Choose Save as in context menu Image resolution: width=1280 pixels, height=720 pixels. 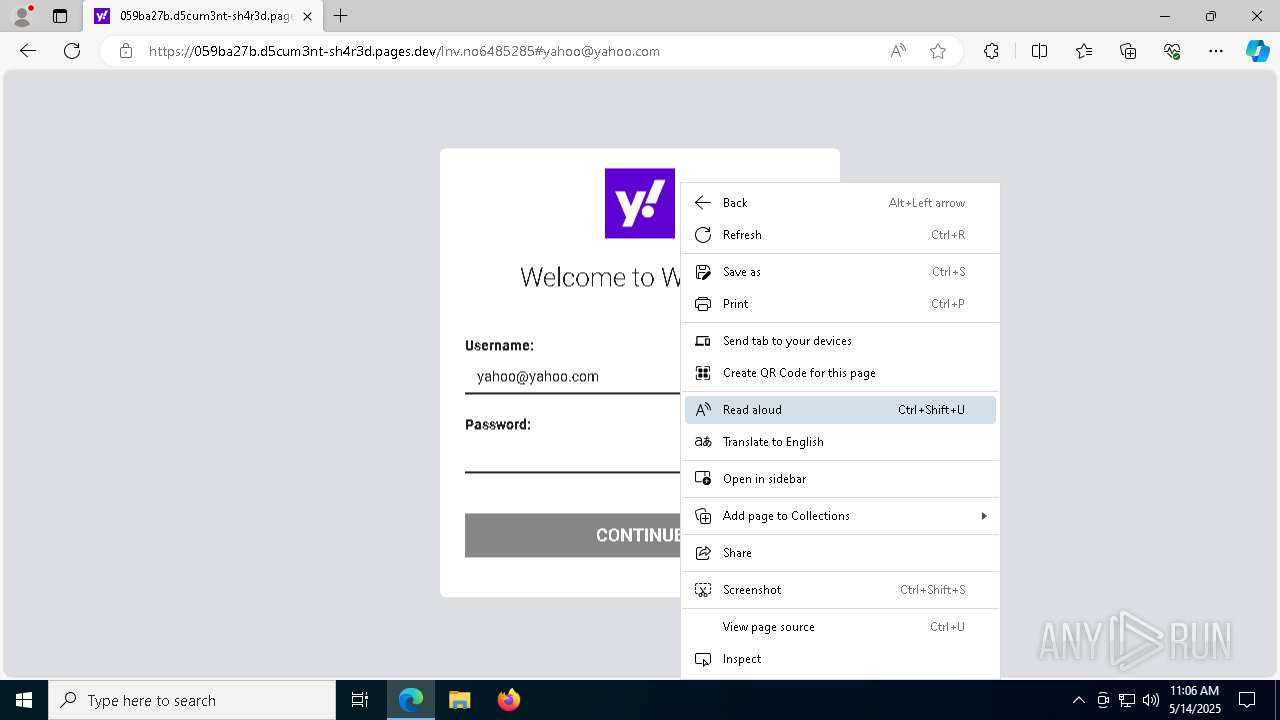(x=840, y=272)
